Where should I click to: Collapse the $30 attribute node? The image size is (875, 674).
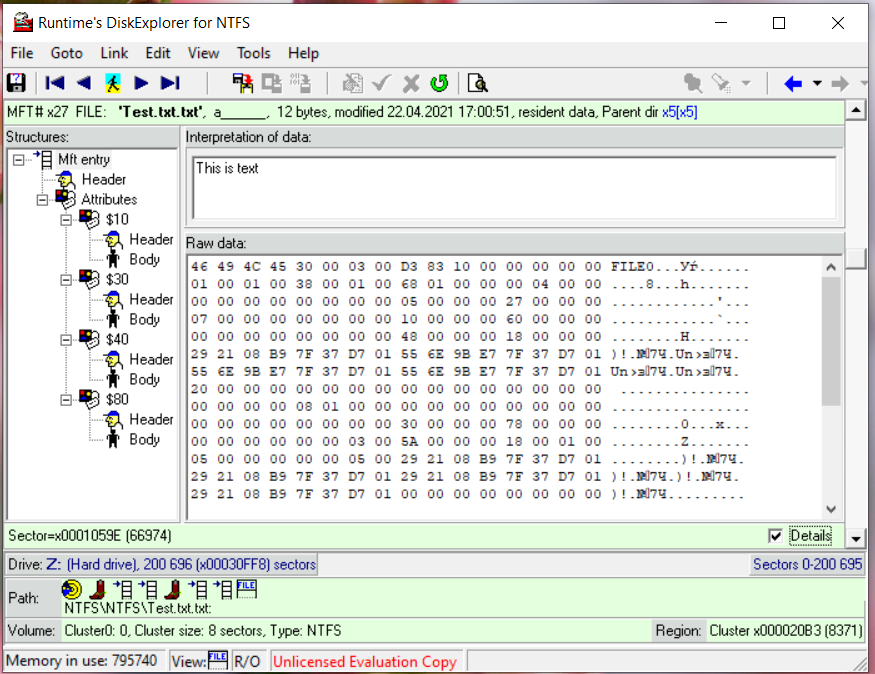tap(66, 280)
